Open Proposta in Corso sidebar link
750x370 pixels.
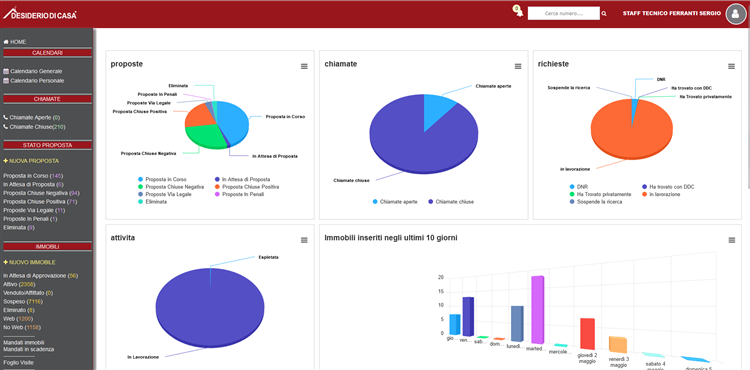pos(33,176)
